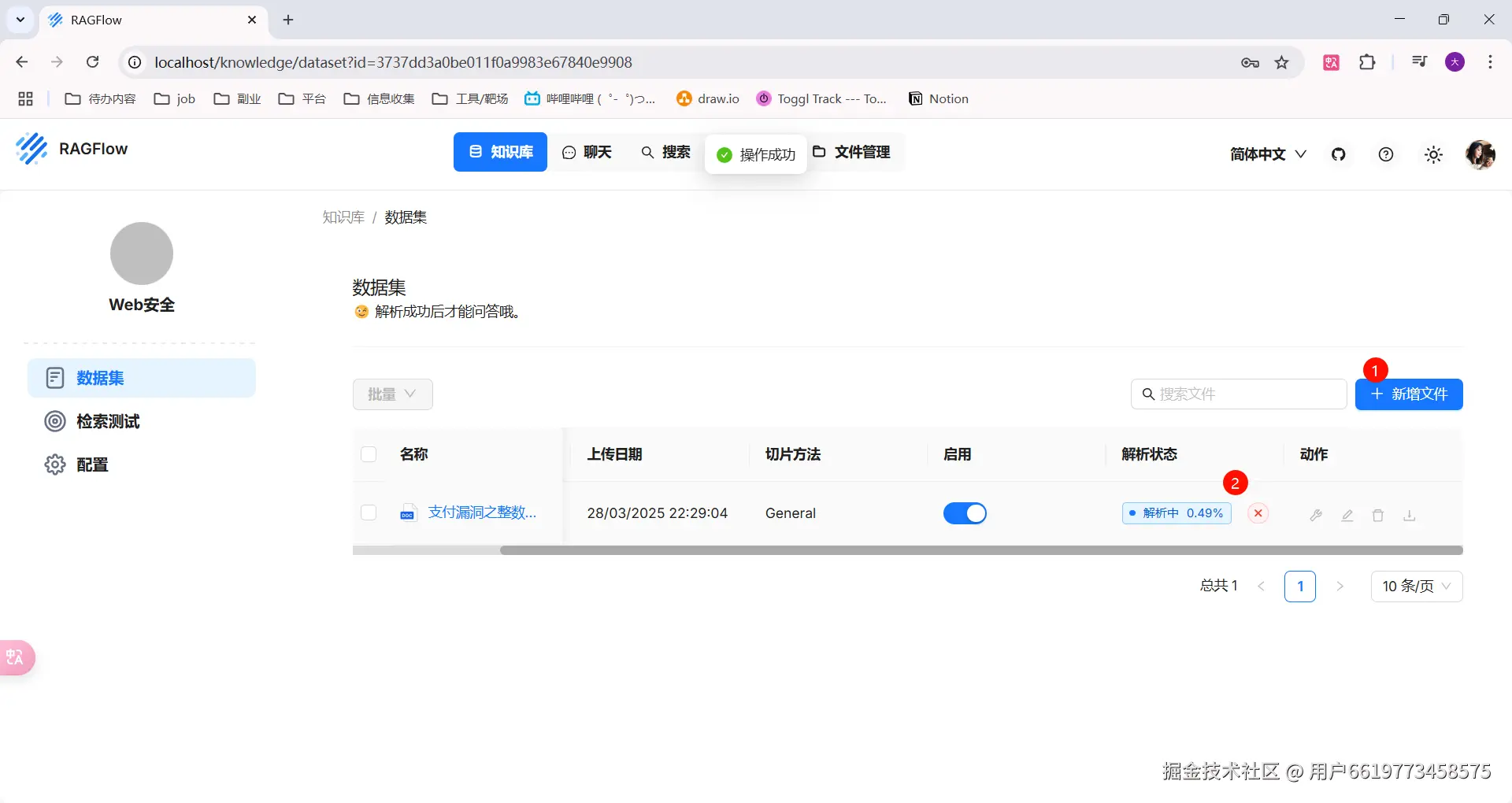Click the RAGFlow logo in the header
The height and width of the screenshot is (803, 1512).
31,149
